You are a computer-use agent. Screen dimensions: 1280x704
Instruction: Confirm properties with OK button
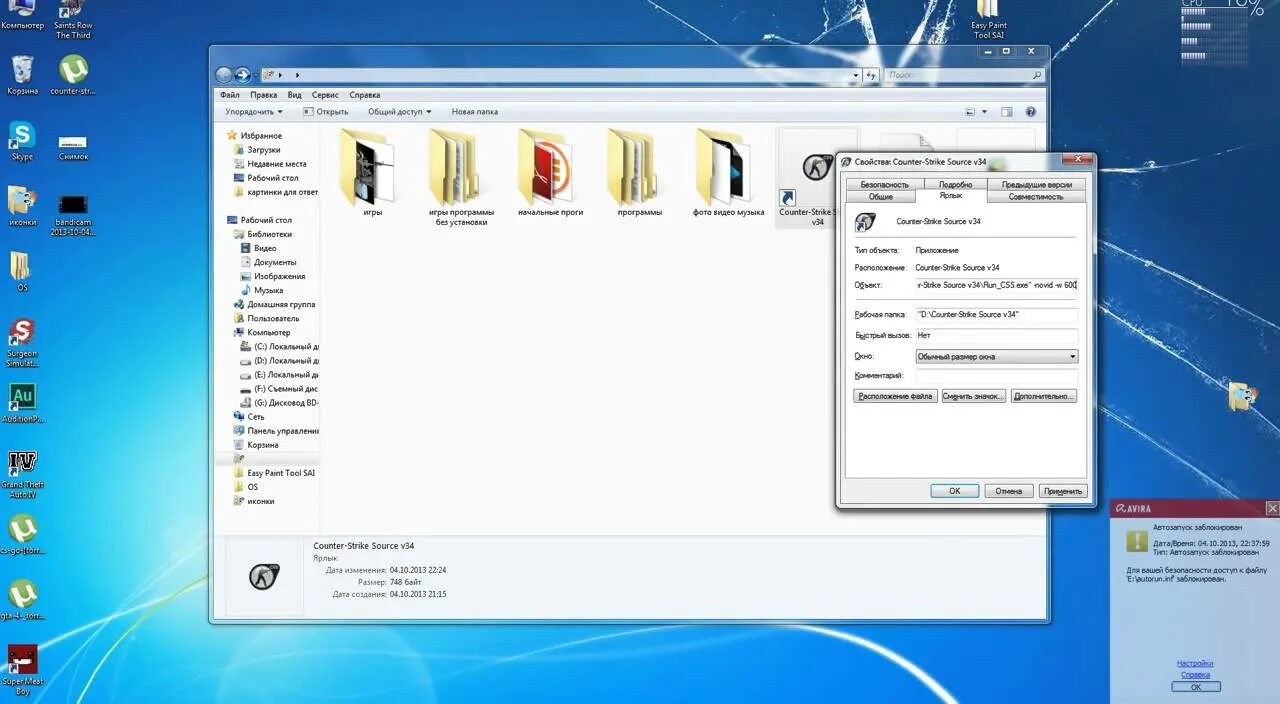tap(954, 491)
